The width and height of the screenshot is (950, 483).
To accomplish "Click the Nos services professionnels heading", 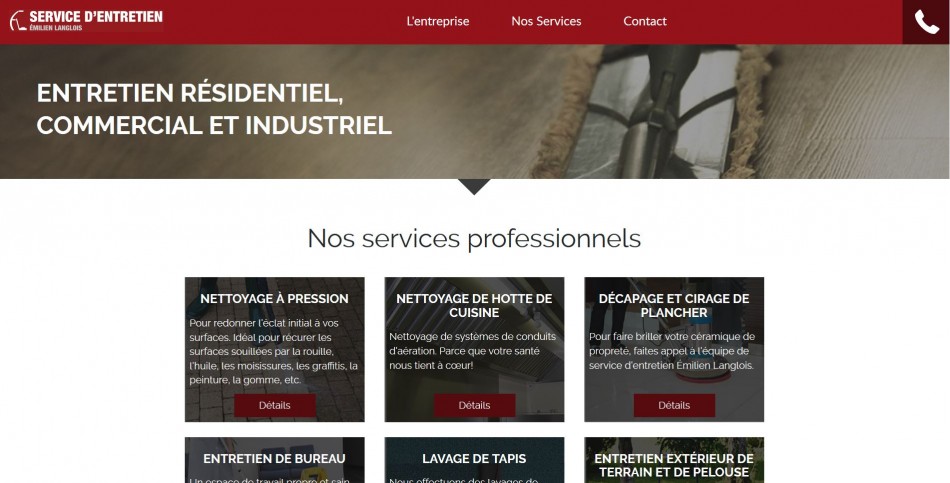I will (474, 238).
